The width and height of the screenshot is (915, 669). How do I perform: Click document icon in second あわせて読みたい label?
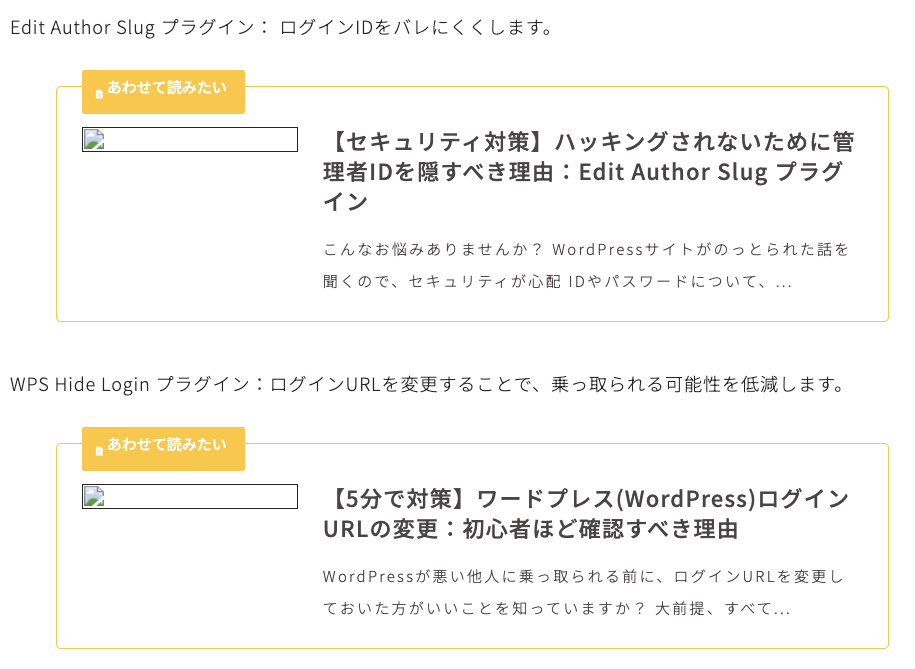99,451
